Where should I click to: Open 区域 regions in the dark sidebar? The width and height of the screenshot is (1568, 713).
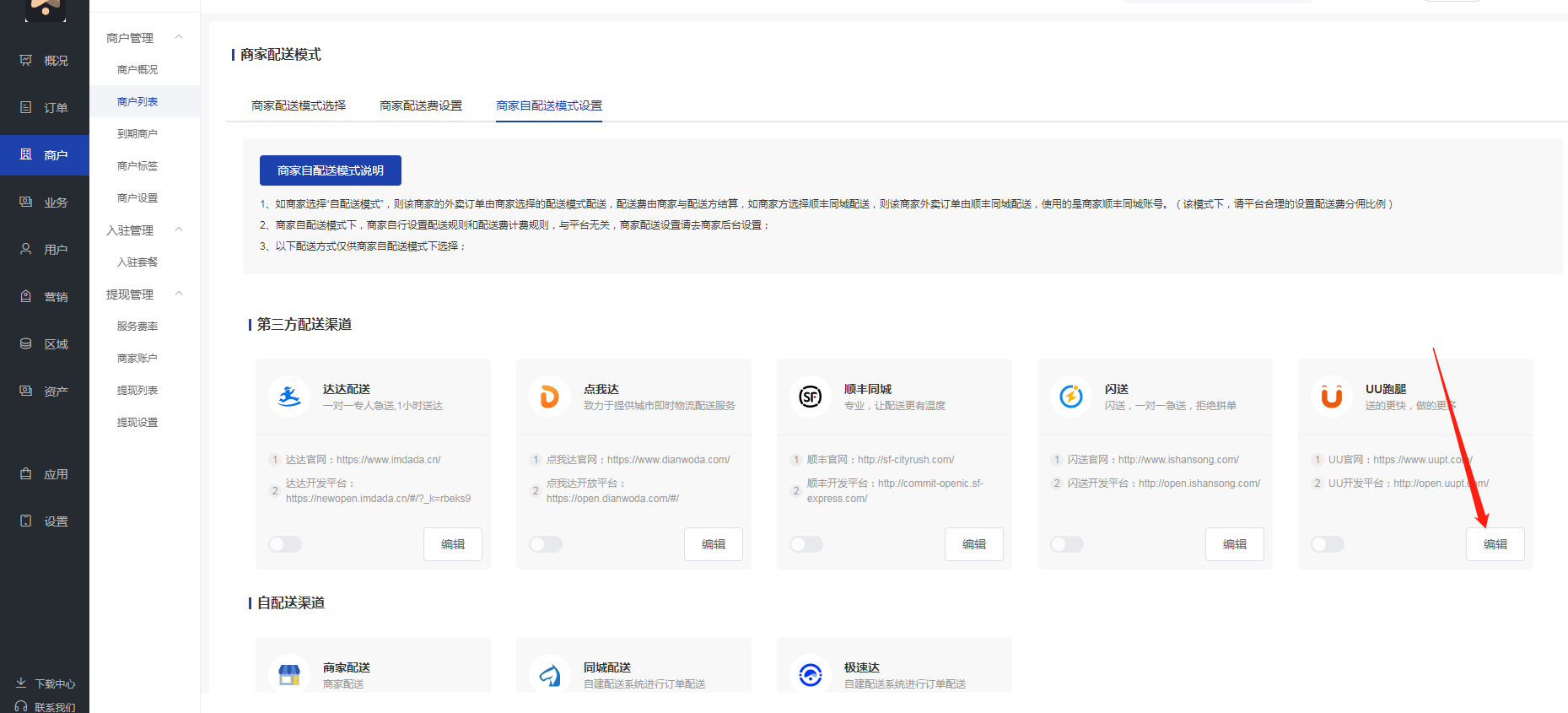(44, 344)
